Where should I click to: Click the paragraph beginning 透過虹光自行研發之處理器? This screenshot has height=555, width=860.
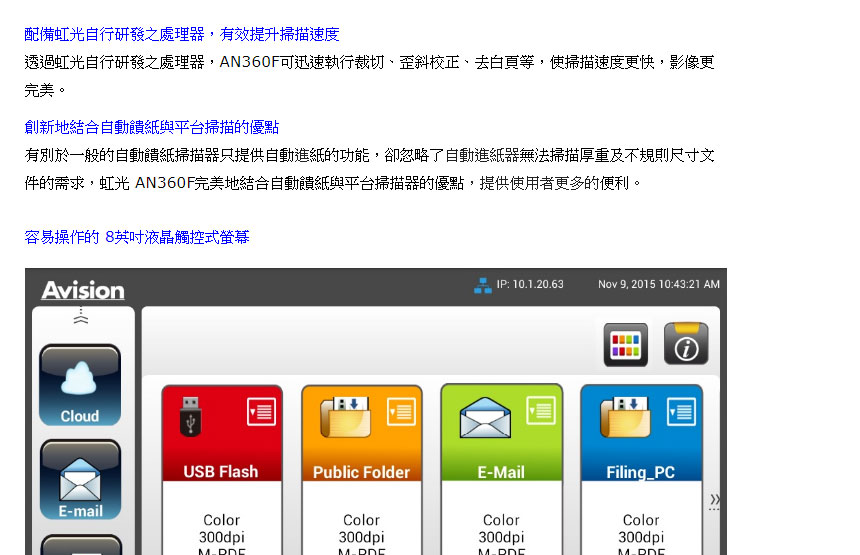[x=370, y=76]
